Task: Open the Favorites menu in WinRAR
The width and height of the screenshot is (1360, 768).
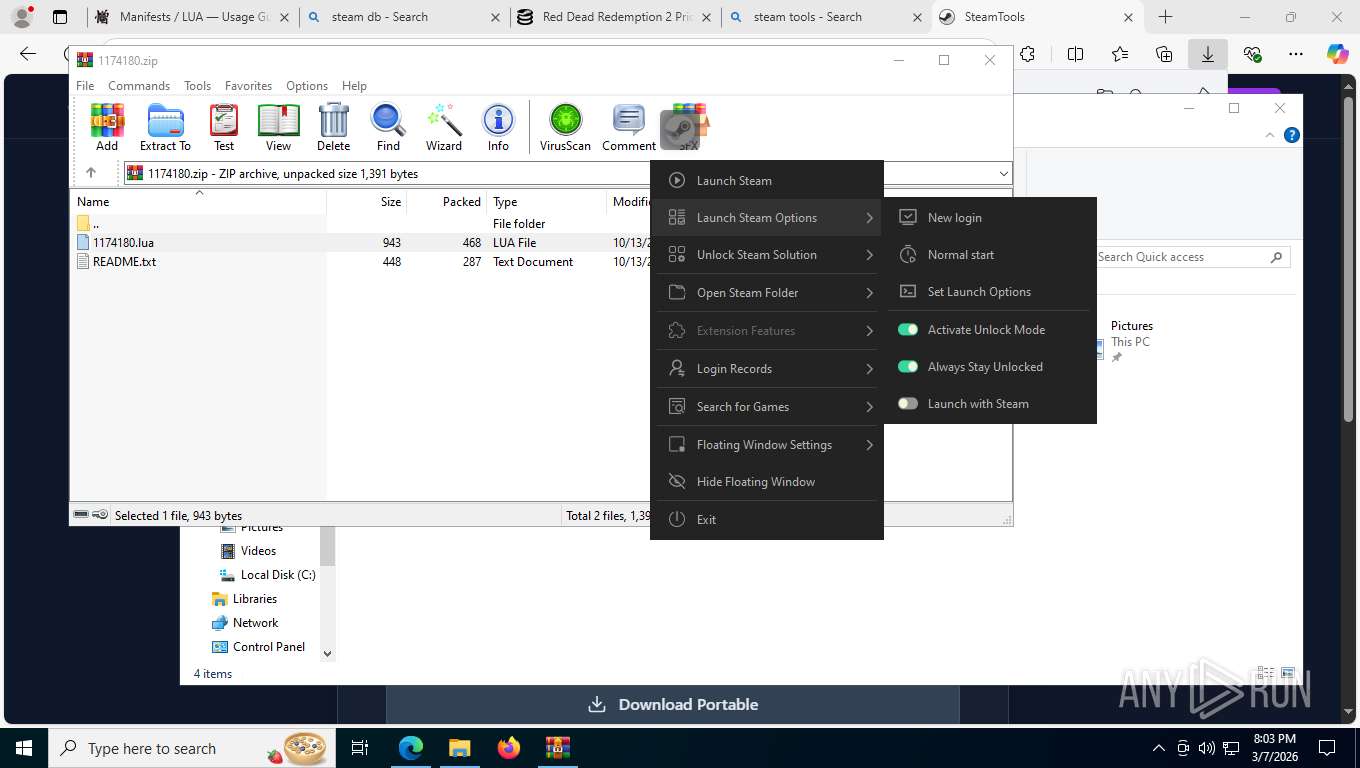Action: [x=248, y=86]
